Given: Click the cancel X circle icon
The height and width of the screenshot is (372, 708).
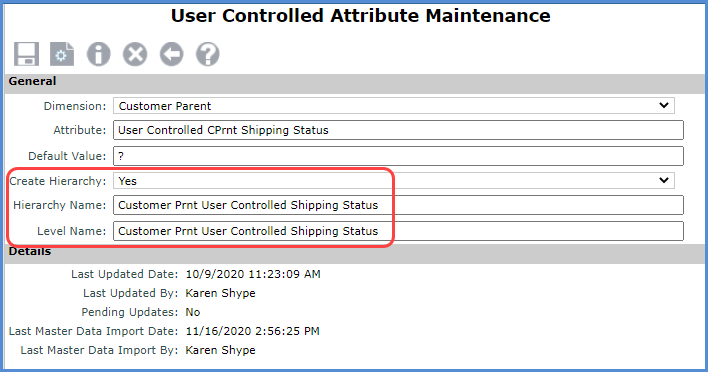Looking at the screenshot, I should point(135,54).
